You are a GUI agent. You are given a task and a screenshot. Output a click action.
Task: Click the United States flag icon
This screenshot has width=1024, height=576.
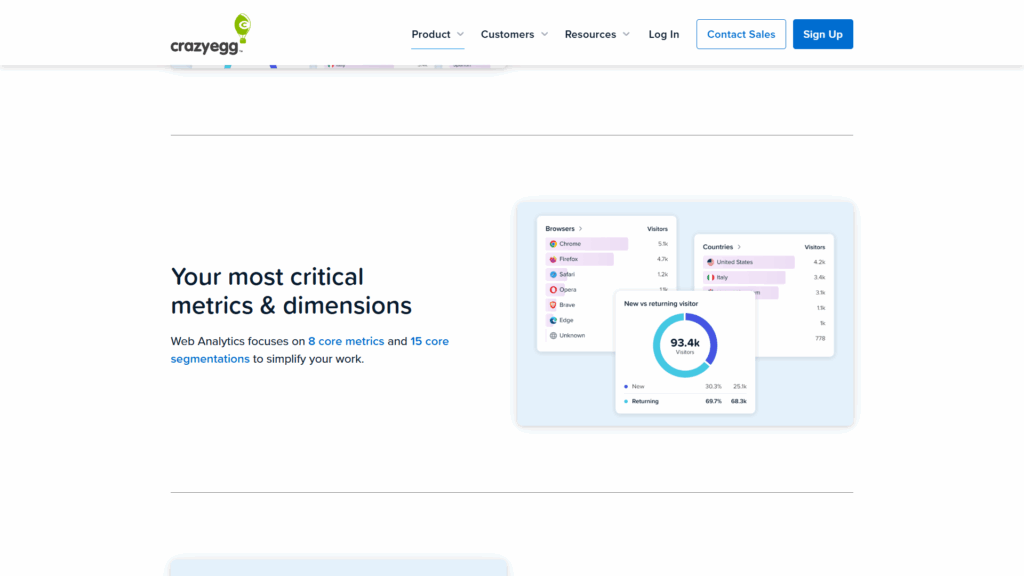pyautogui.click(x=710, y=262)
